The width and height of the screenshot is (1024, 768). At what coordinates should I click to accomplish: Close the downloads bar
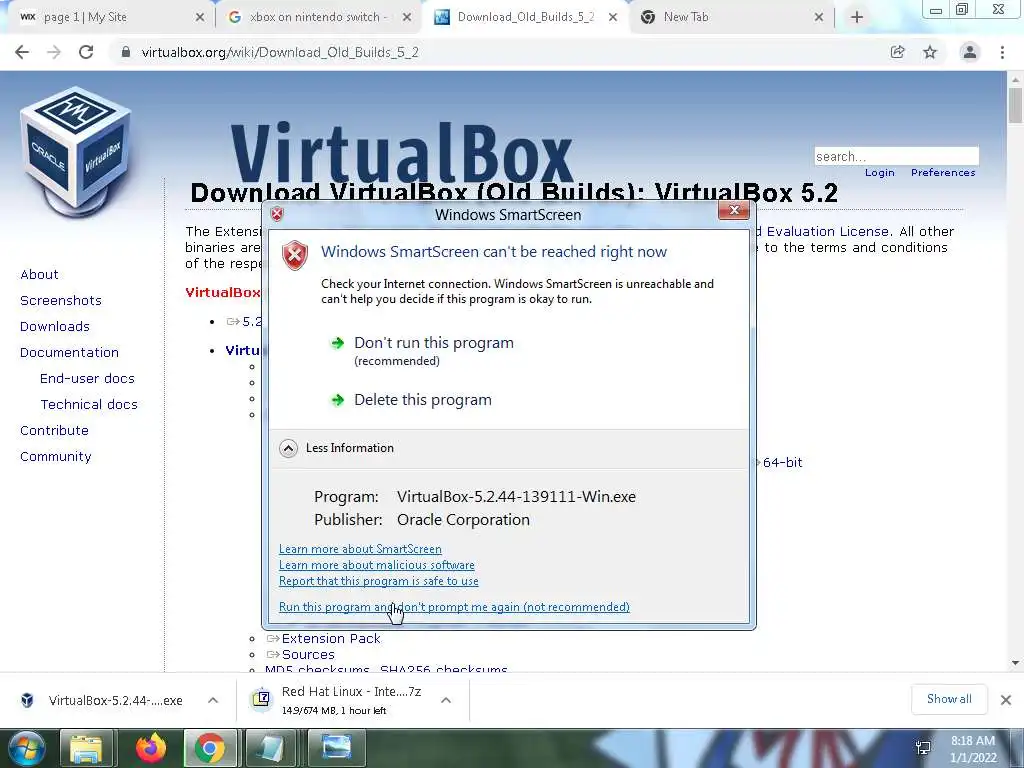tap(1006, 700)
